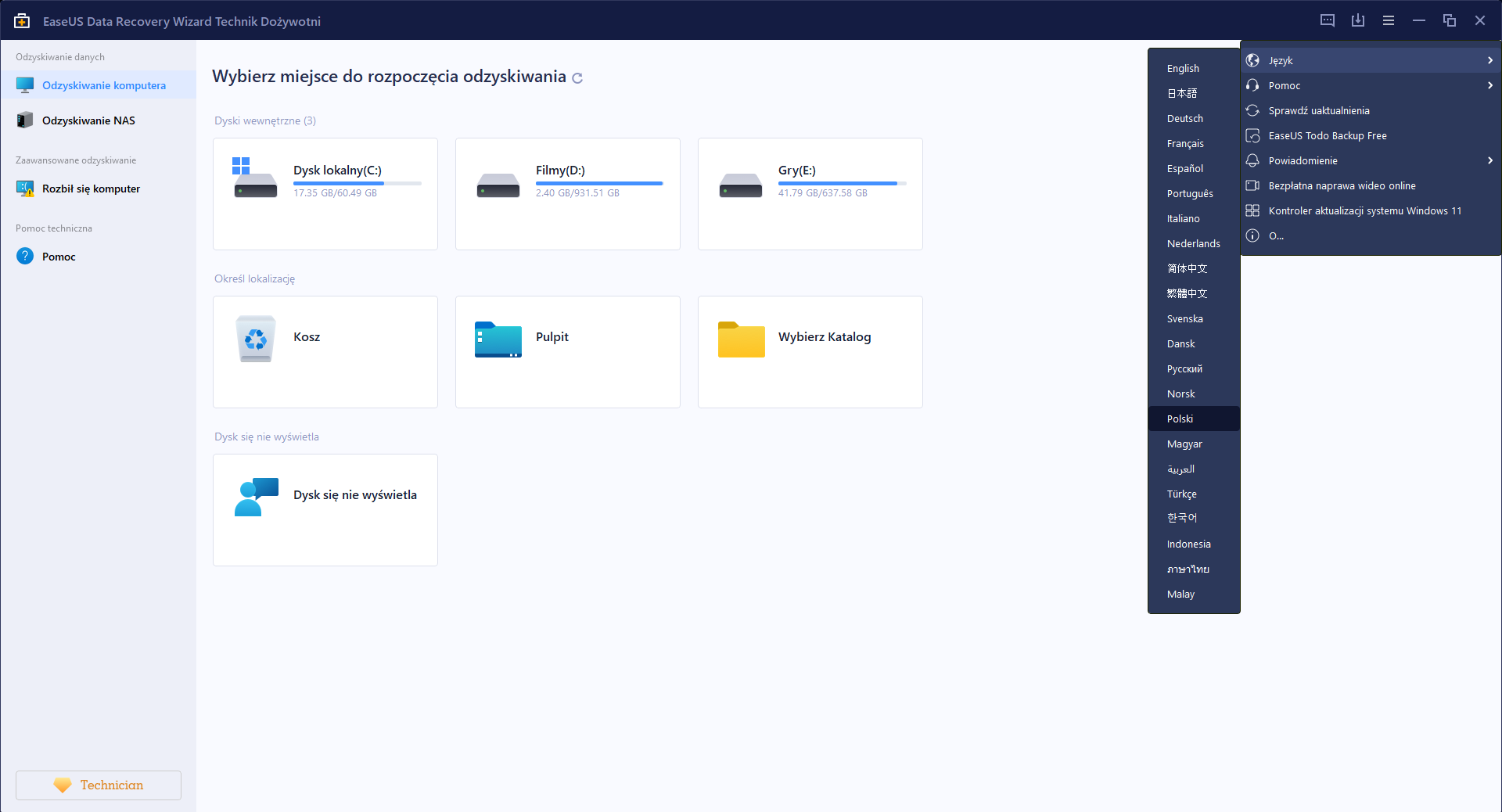
Task: Open Pomoc in the left sidebar
Action: point(98,257)
